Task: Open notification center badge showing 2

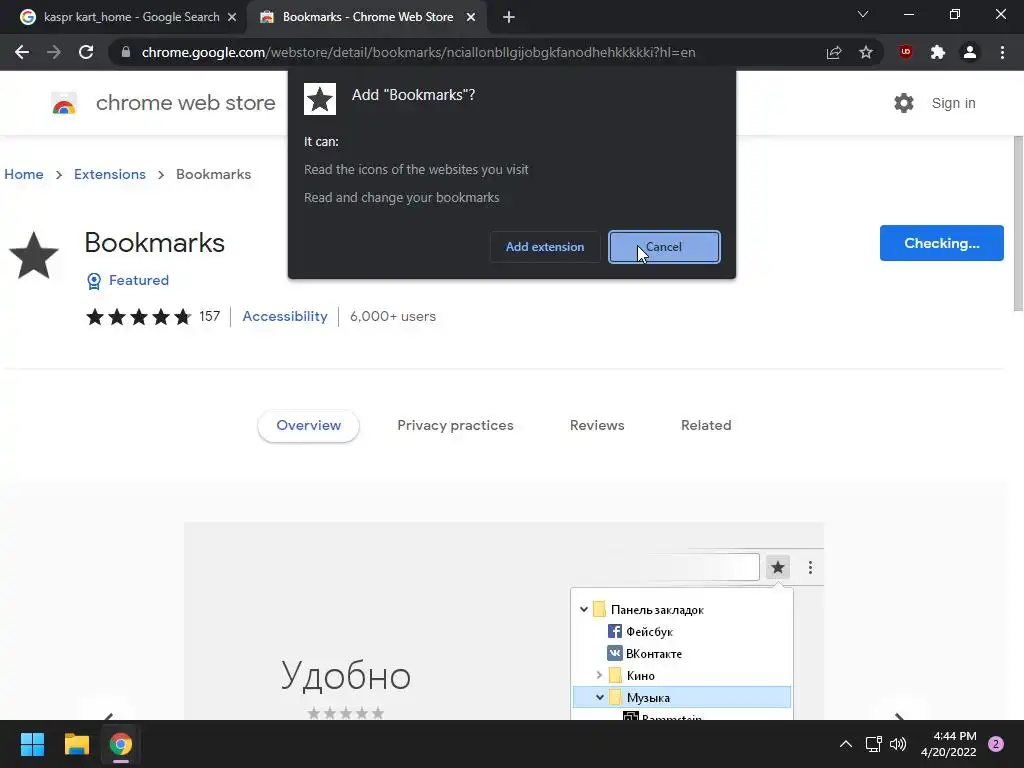Action: [x=996, y=744]
